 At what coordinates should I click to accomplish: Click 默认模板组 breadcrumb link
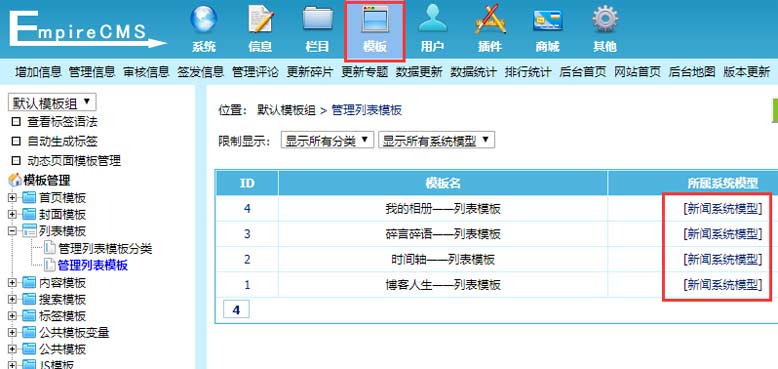286,110
